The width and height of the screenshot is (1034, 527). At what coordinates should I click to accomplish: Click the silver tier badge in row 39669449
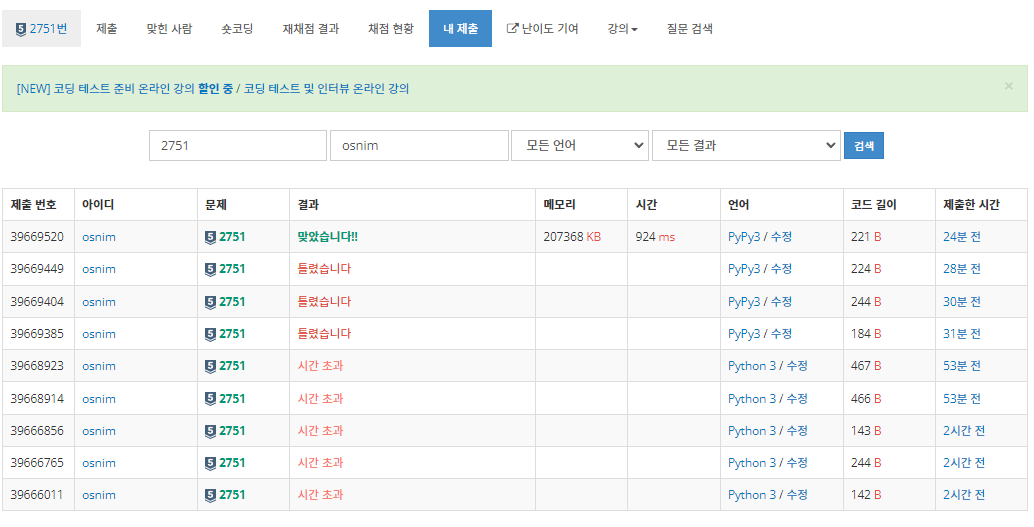pyautogui.click(x=210, y=269)
